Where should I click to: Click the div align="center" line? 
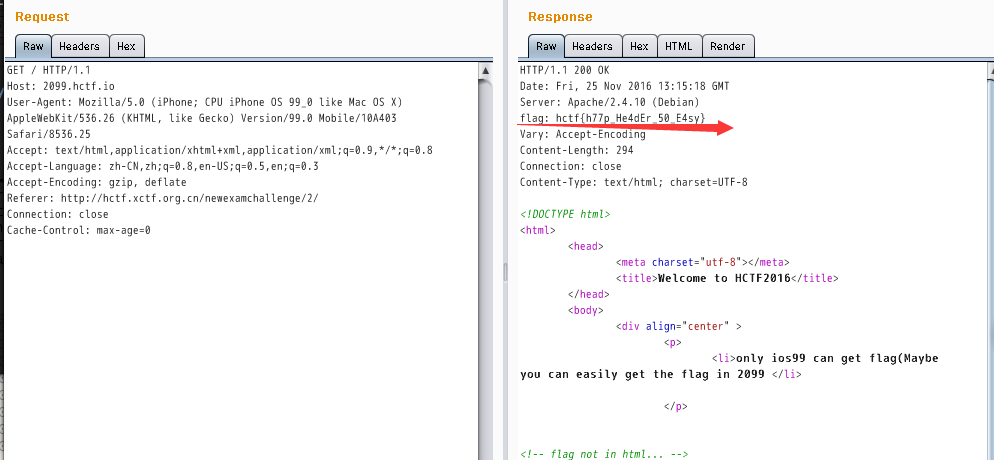coord(678,327)
